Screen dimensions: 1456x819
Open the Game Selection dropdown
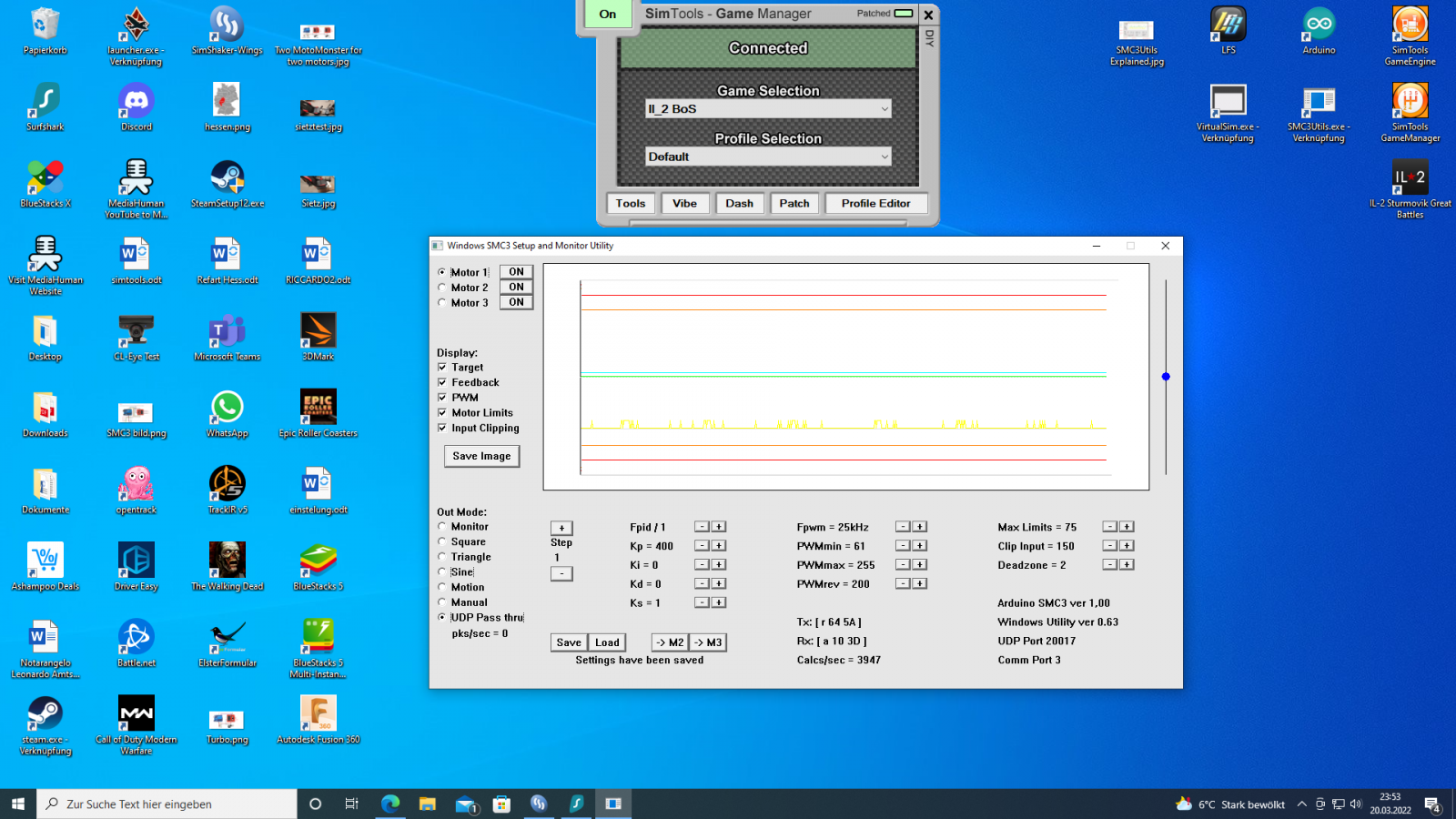pyautogui.click(x=768, y=108)
